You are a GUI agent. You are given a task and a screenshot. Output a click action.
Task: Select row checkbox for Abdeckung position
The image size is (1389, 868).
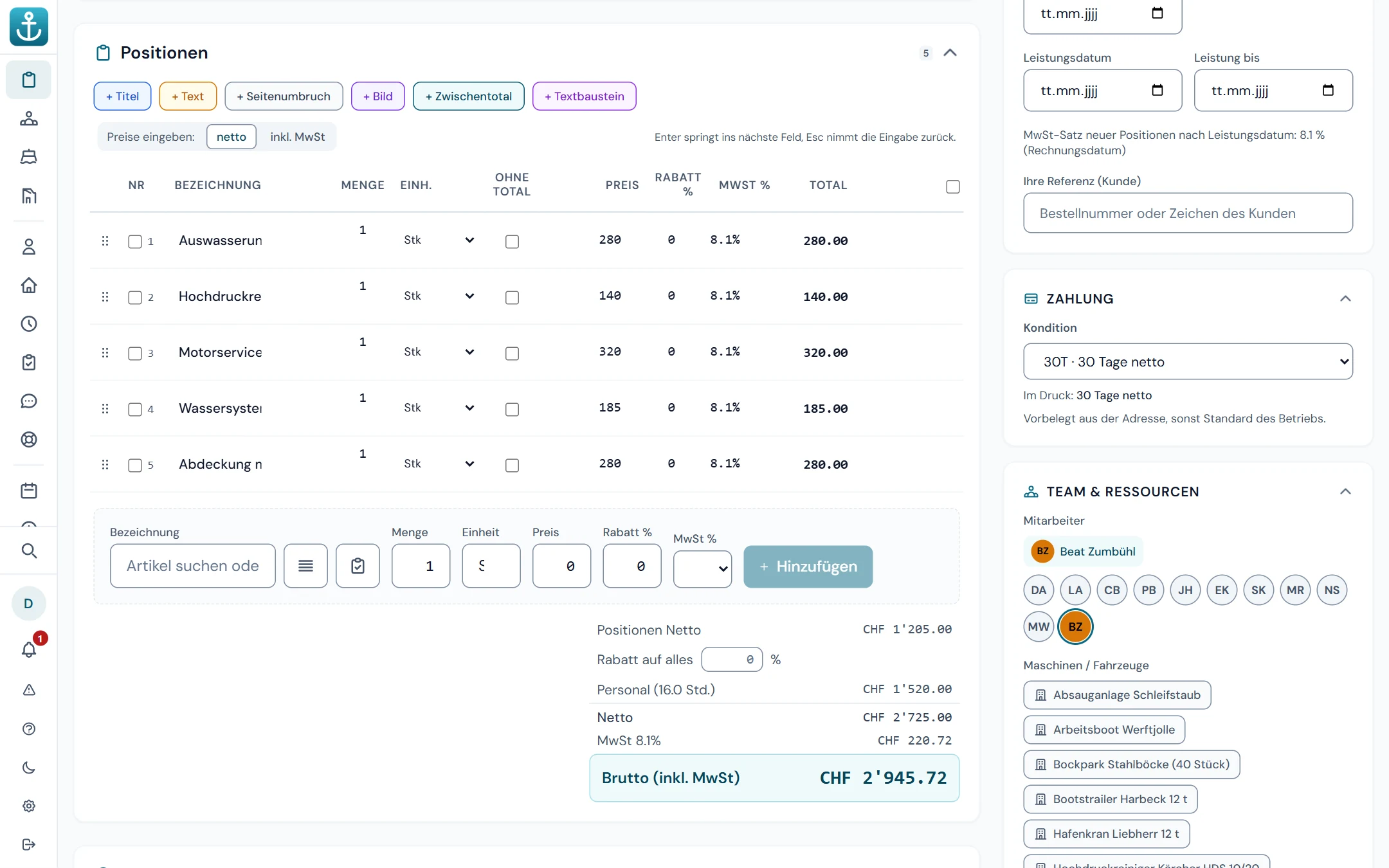(135, 466)
